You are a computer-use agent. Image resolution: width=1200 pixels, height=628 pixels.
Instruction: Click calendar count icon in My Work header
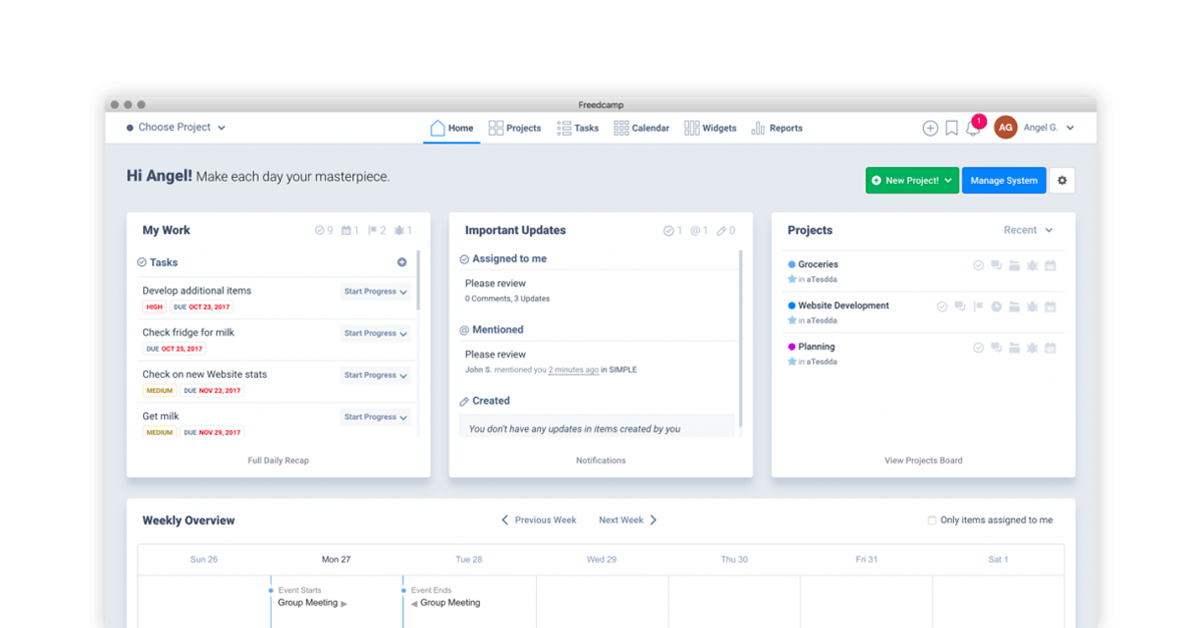pos(350,230)
